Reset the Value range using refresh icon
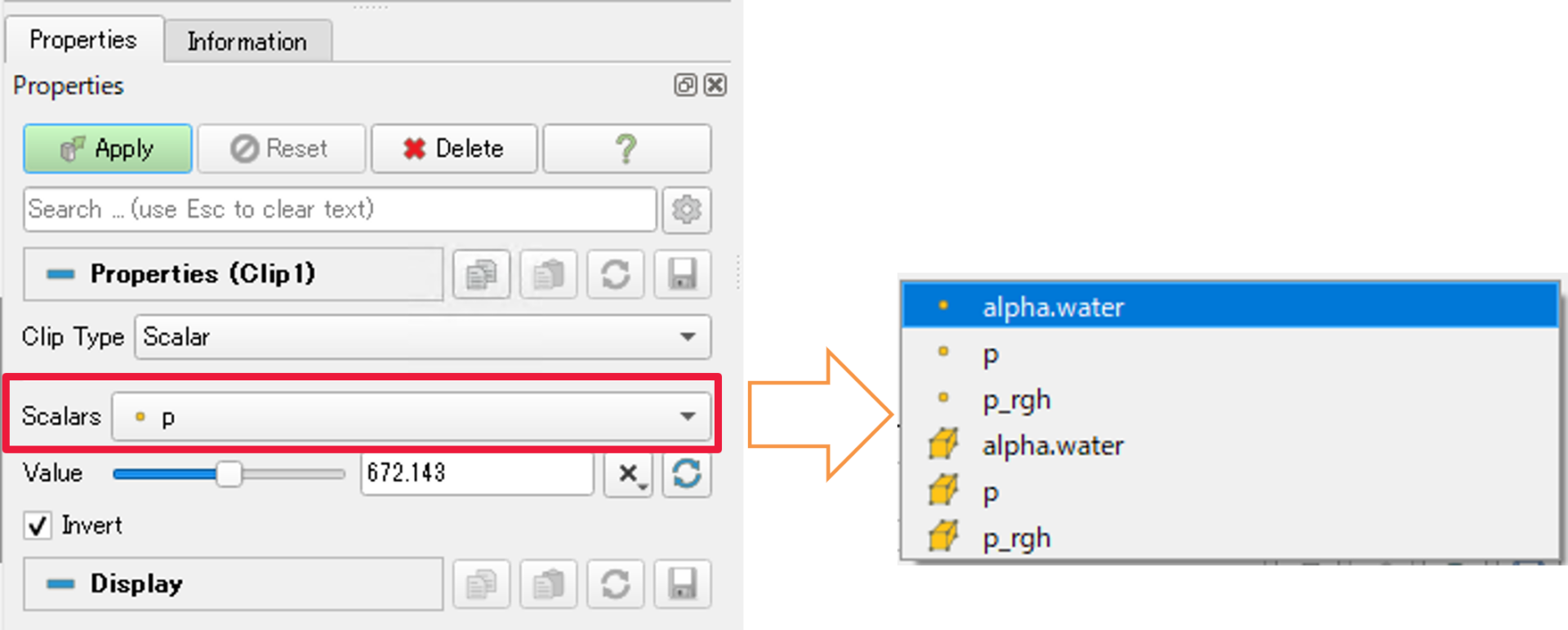 687,473
